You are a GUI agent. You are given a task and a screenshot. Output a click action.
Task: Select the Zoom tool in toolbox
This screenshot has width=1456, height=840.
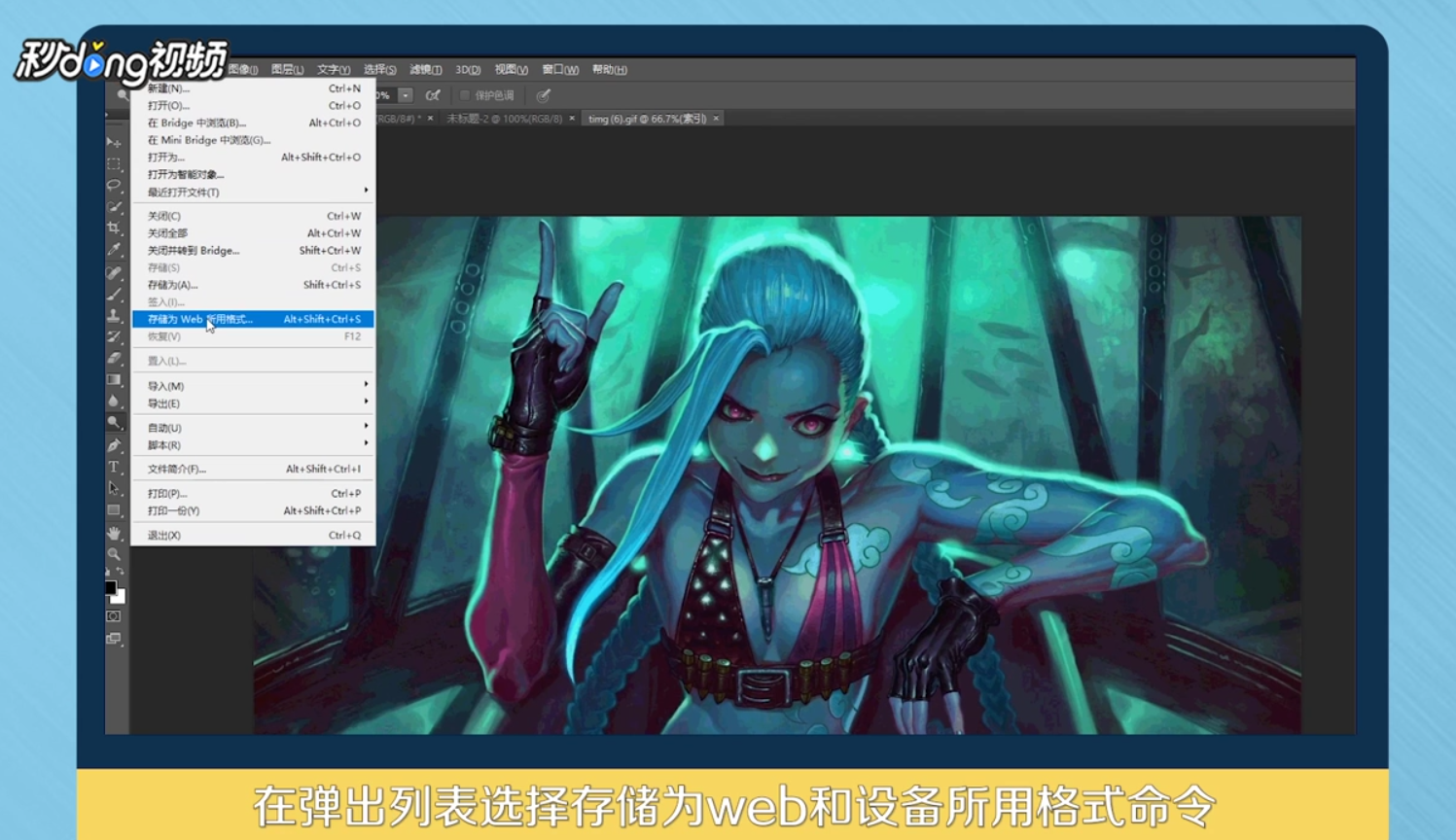coord(114,554)
